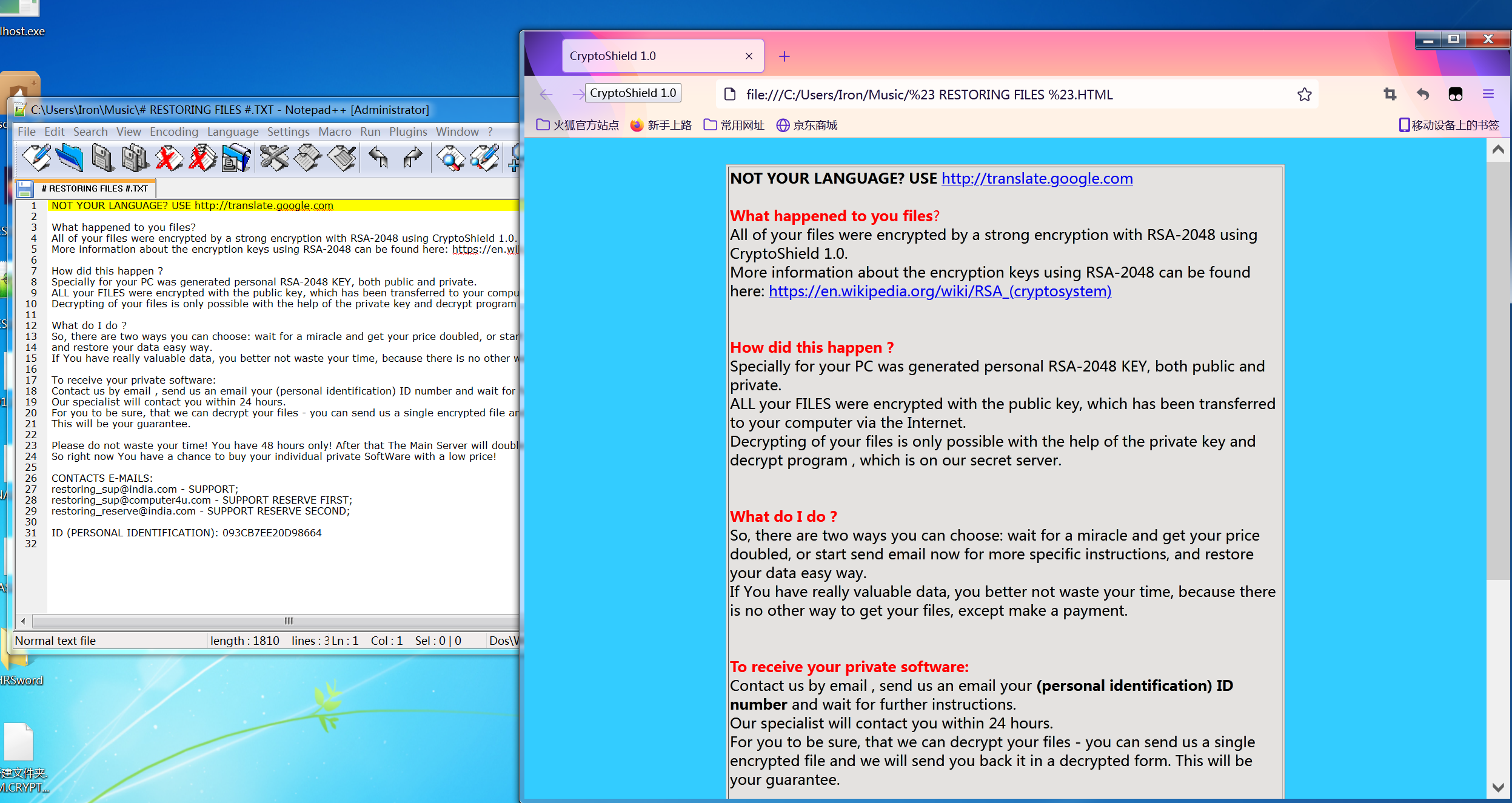Image resolution: width=1512 pixels, height=803 pixels.
Task: Bookmark this page with the star icon
Action: pyautogui.click(x=1304, y=95)
